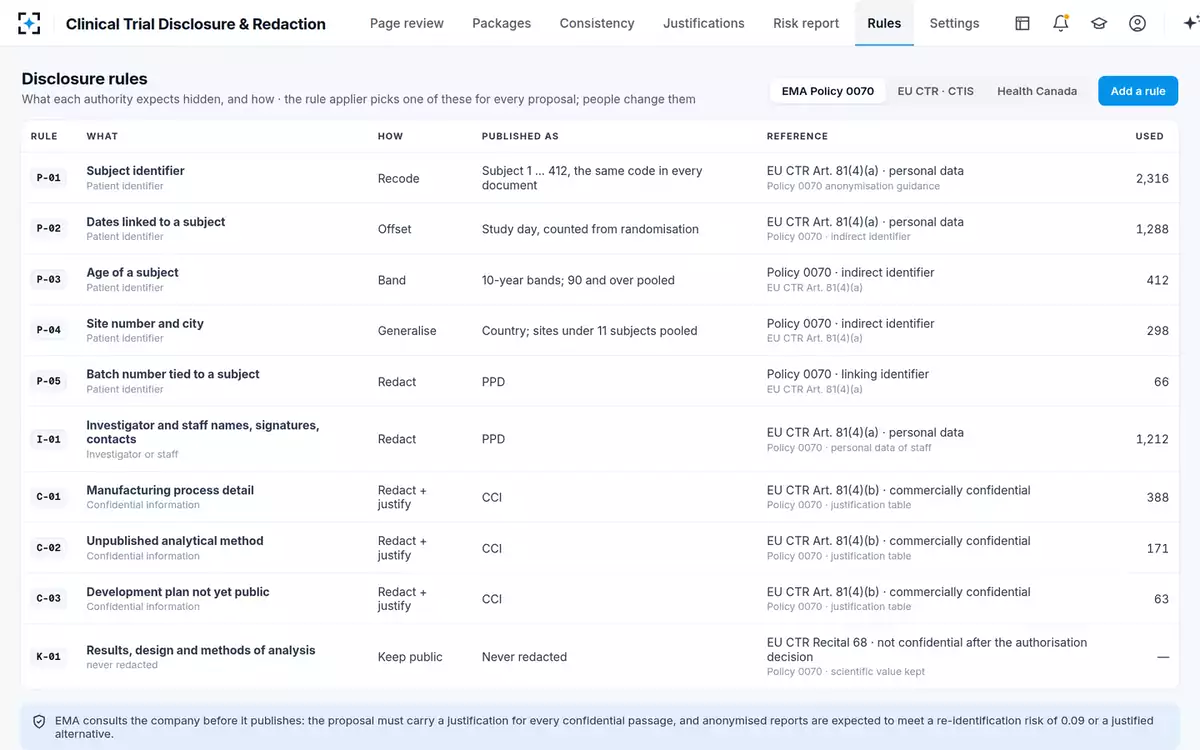Image resolution: width=1200 pixels, height=750 pixels.
Task: Click the PUBLISHED AS column header
Action: click(520, 136)
